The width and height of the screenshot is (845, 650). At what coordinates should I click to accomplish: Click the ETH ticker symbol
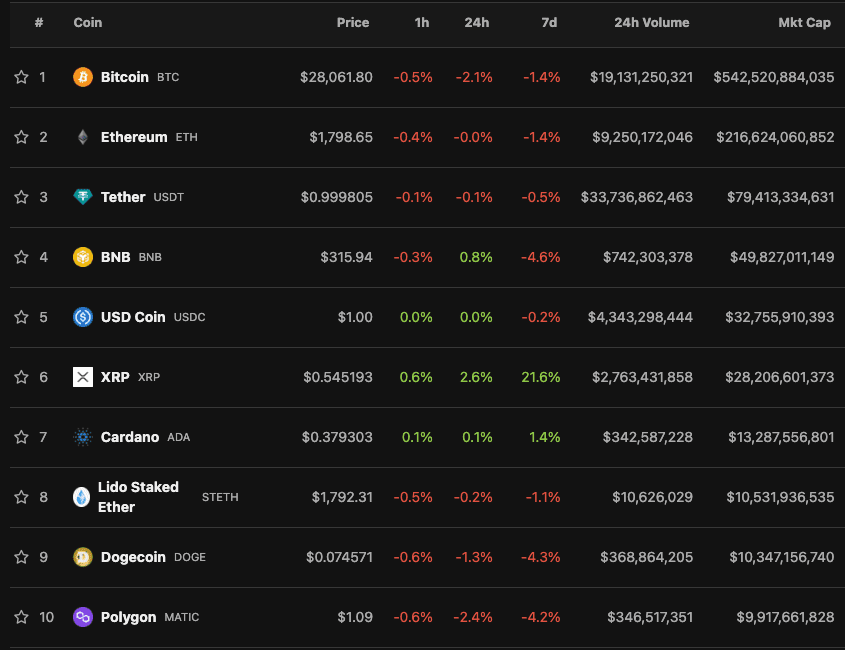coord(186,137)
